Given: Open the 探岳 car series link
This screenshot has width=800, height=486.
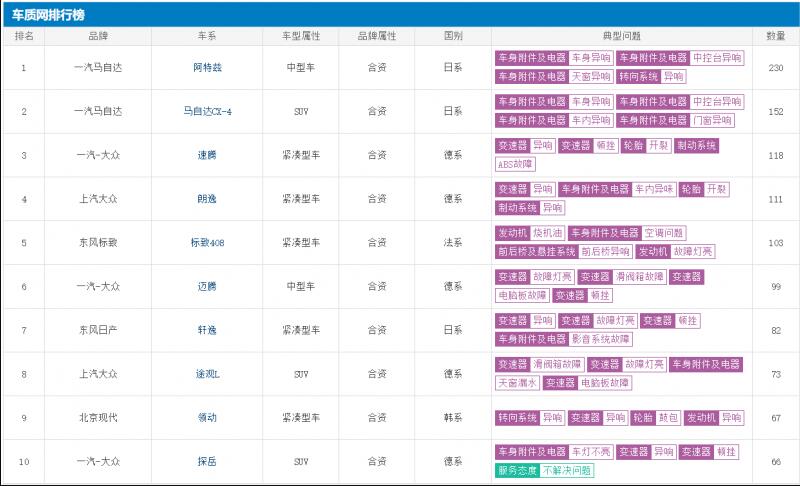Looking at the screenshot, I should coord(207,462).
